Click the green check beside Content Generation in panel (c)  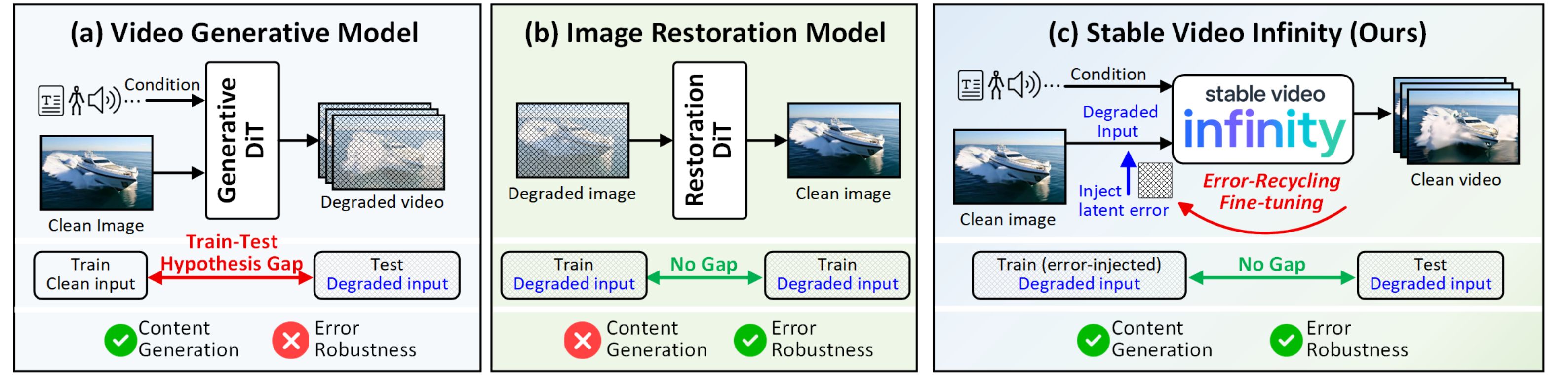1093,340
